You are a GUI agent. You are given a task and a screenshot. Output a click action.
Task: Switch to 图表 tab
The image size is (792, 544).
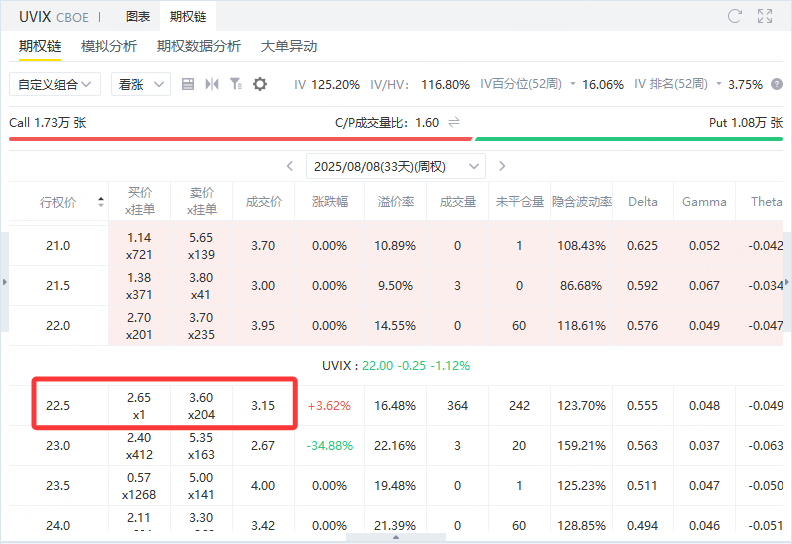click(138, 17)
